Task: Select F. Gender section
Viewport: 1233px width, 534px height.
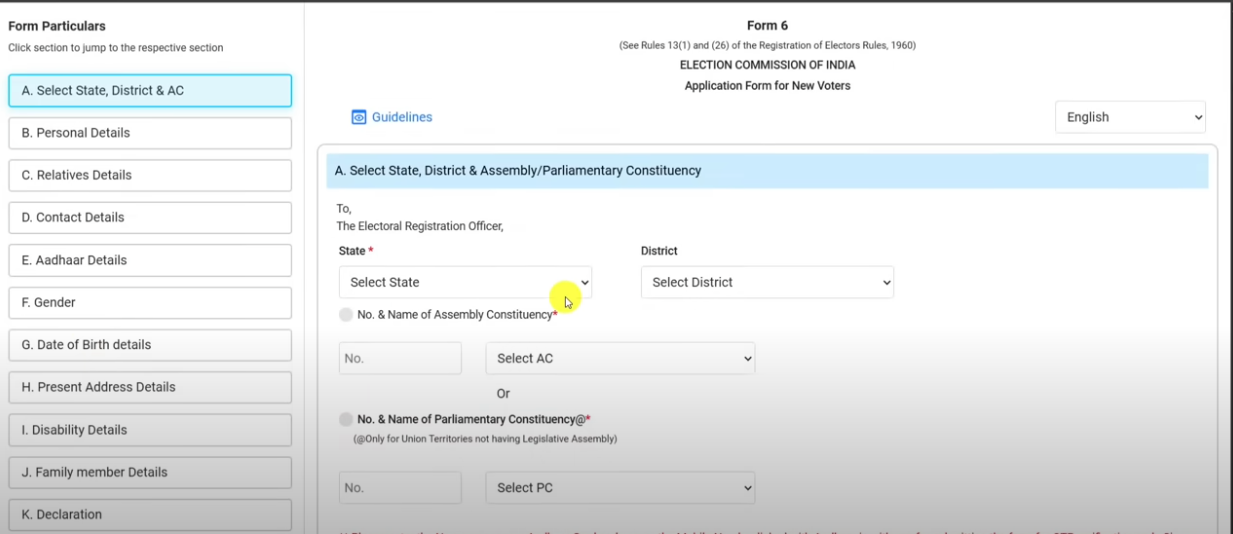Action: [150, 302]
